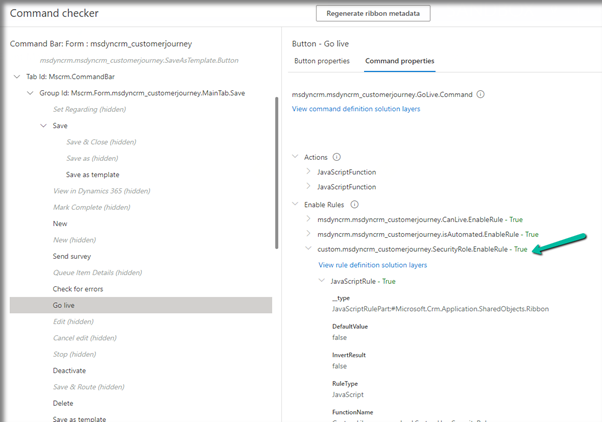This screenshot has width=602, height=422.
Task: Select Queue Item Details (hidden)
Action: [97, 273]
